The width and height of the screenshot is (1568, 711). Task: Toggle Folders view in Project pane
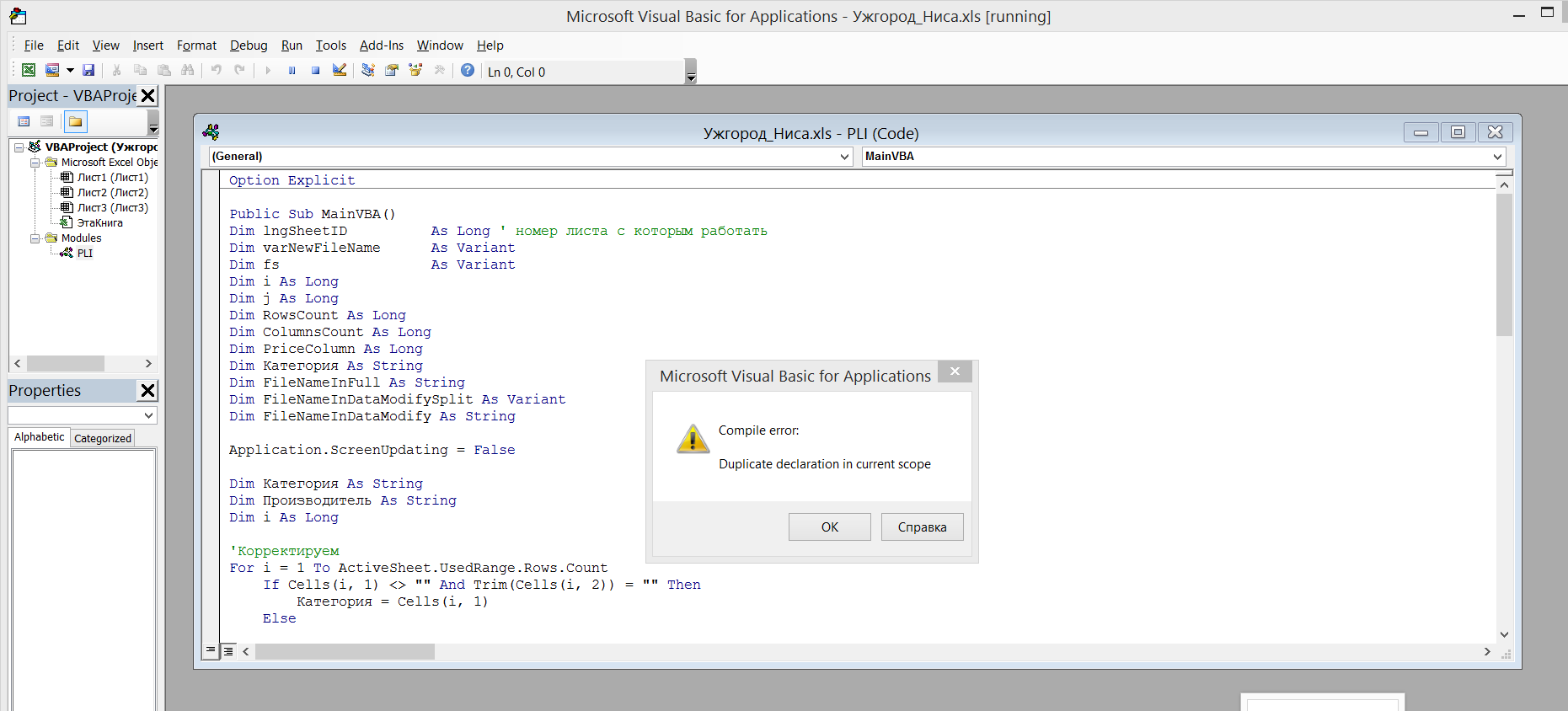(x=76, y=121)
